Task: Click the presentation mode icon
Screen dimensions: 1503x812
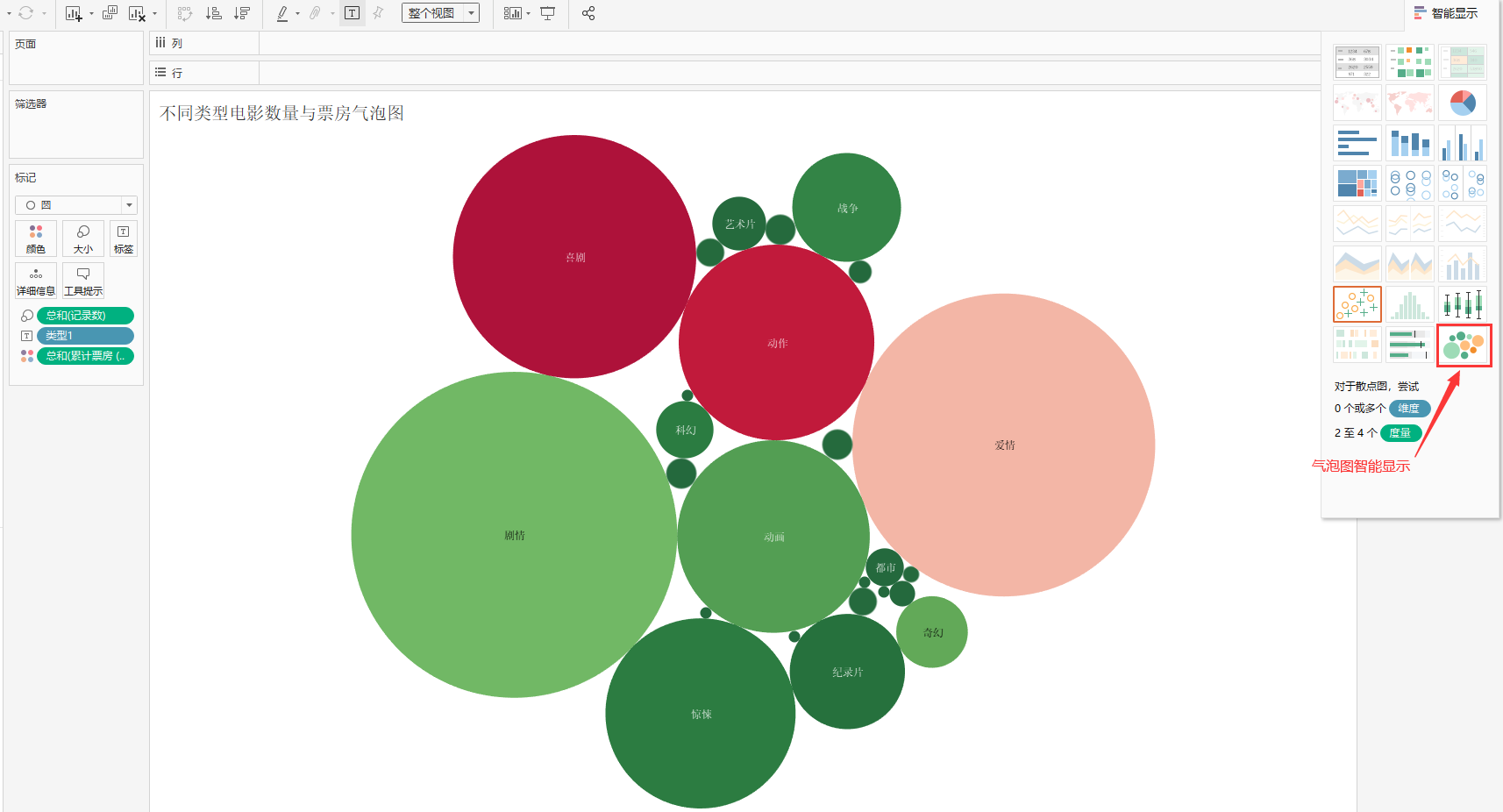Action: point(547,13)
